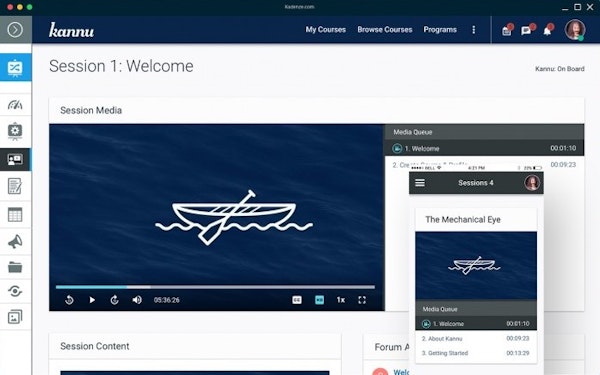Click the video progress bar
This screenshot has height=375, width=600.
click(215, 287)
